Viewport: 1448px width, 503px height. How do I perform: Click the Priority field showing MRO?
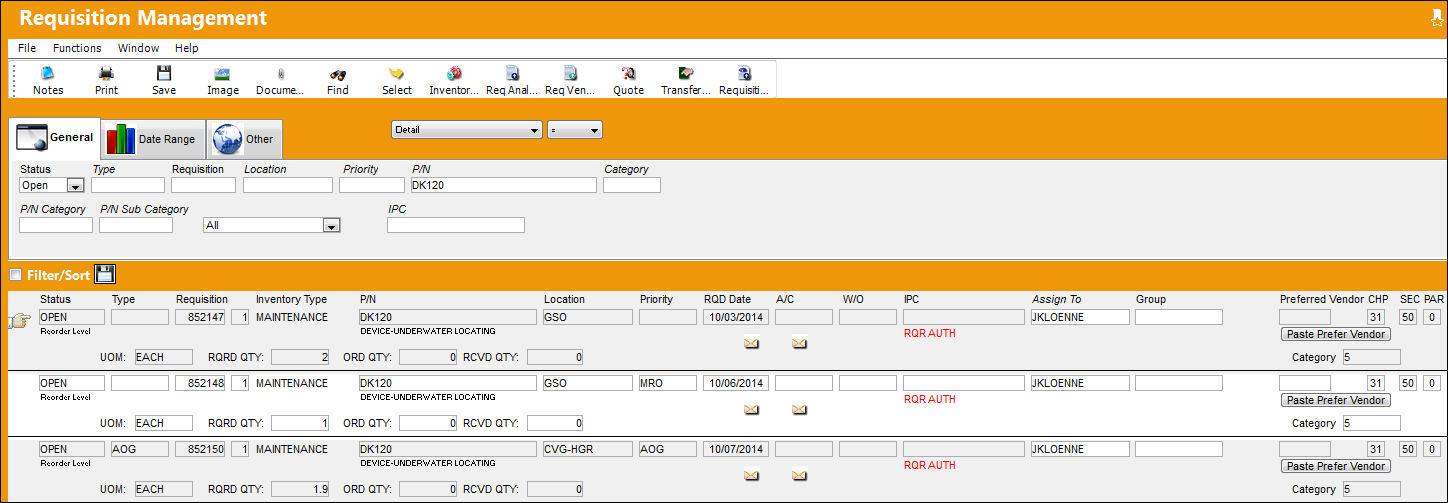point(668,383)
